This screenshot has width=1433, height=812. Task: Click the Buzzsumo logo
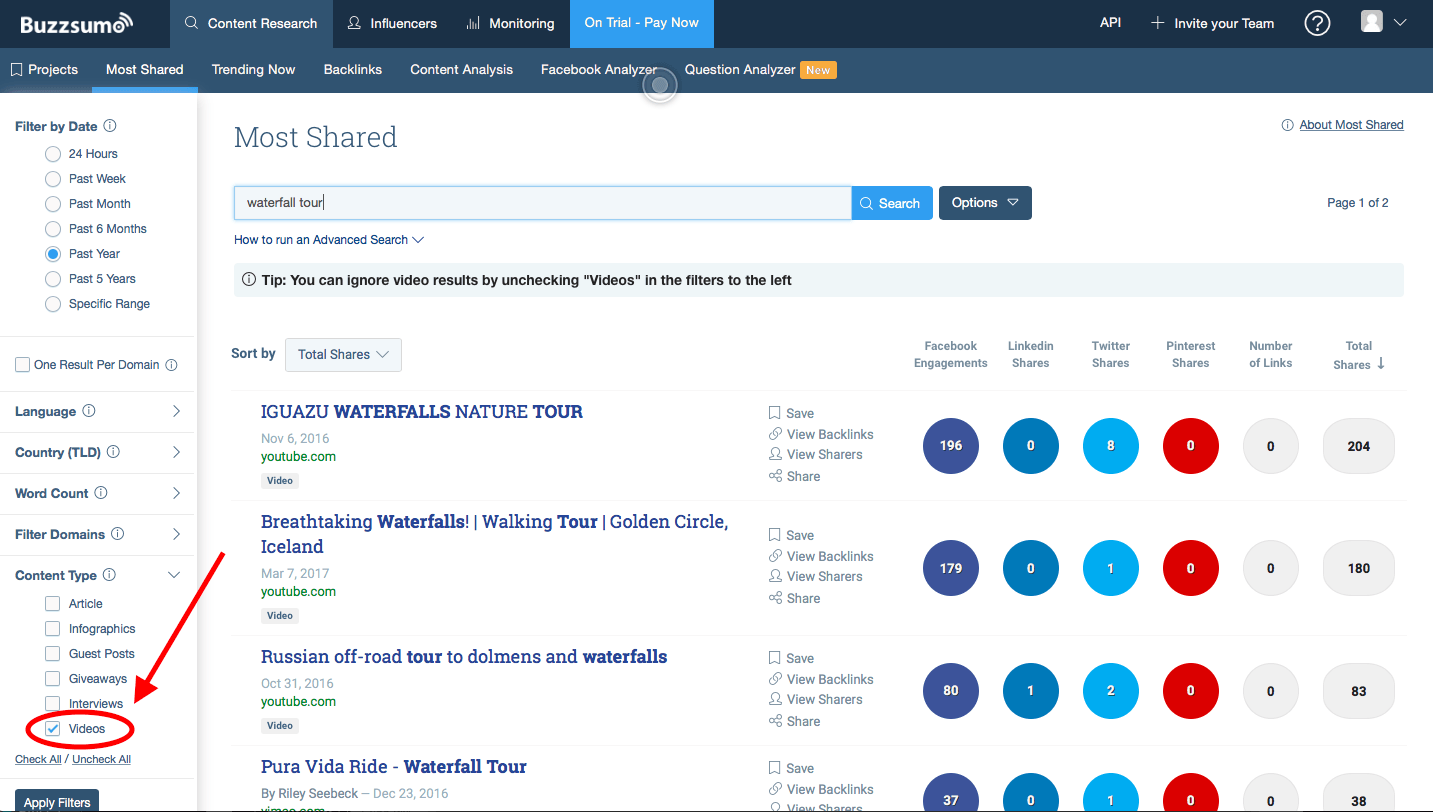tap(77, 23)
